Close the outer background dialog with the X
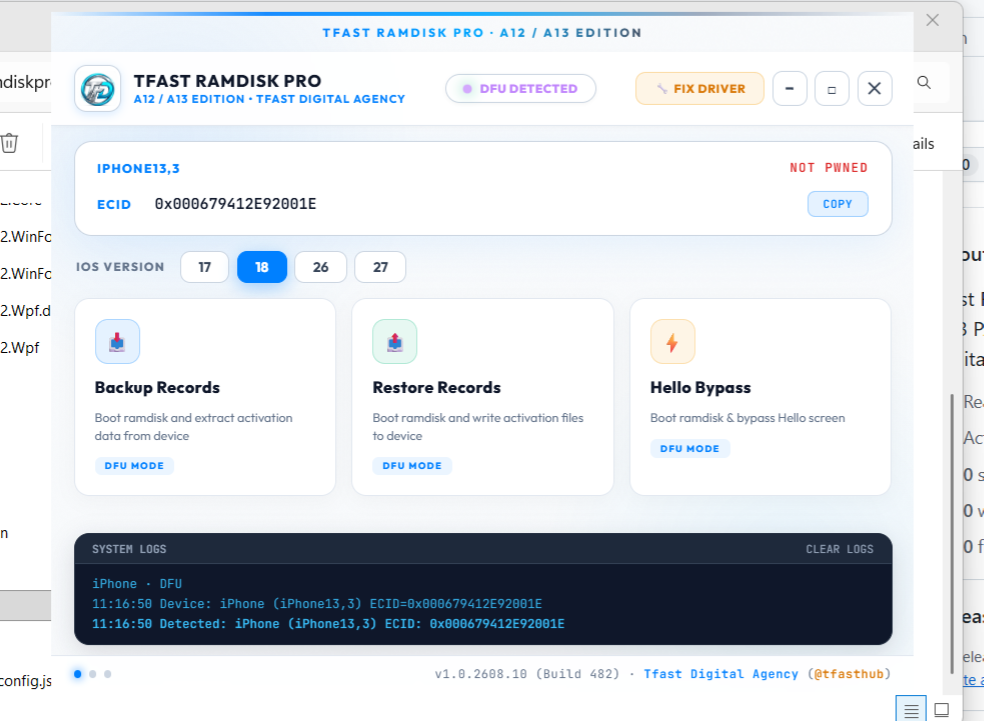 click(x=933, y=20)
